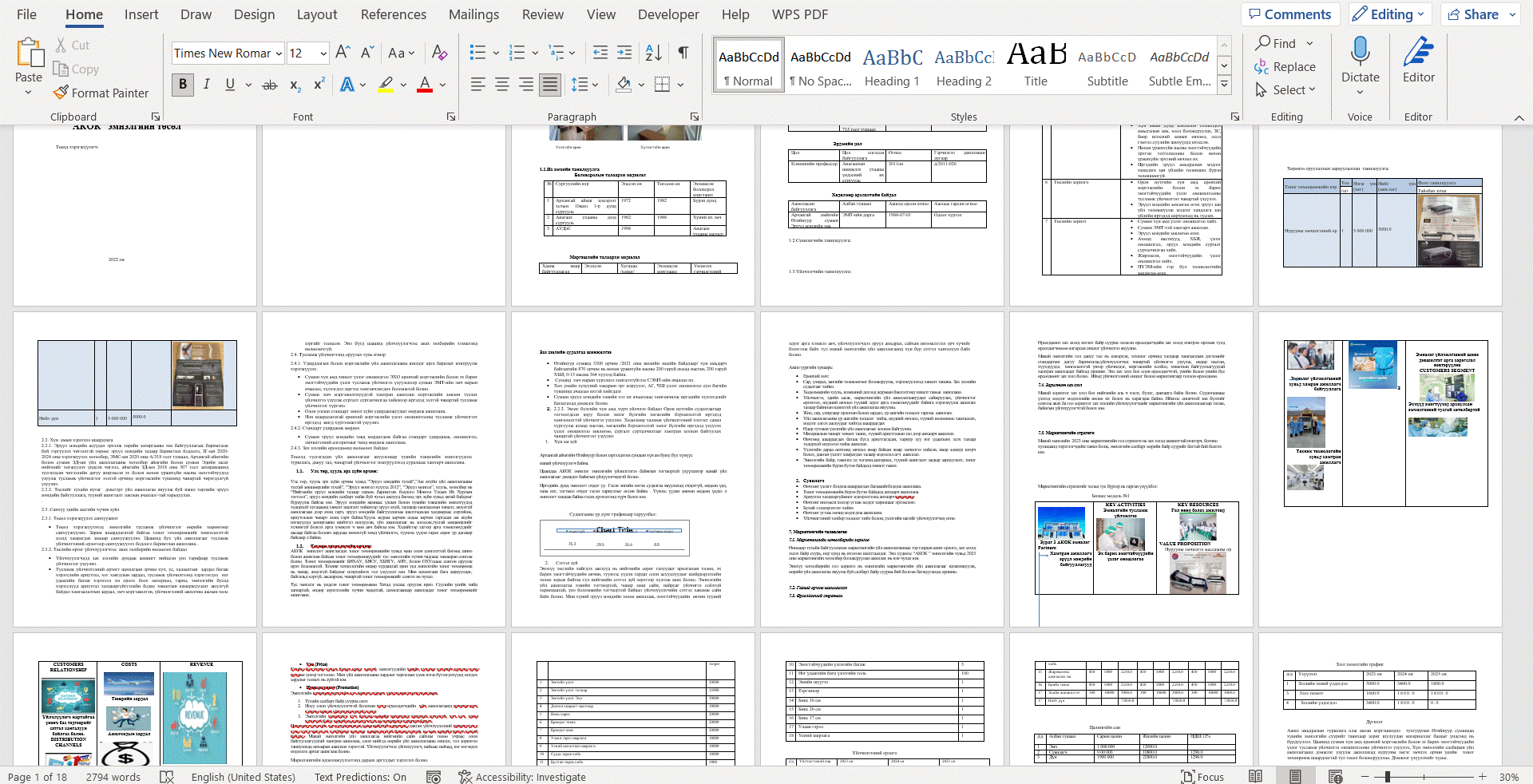The image size is (1533, 784).
Task: Open spelling and grammar check status icon
Action: (x=167, y=777)
